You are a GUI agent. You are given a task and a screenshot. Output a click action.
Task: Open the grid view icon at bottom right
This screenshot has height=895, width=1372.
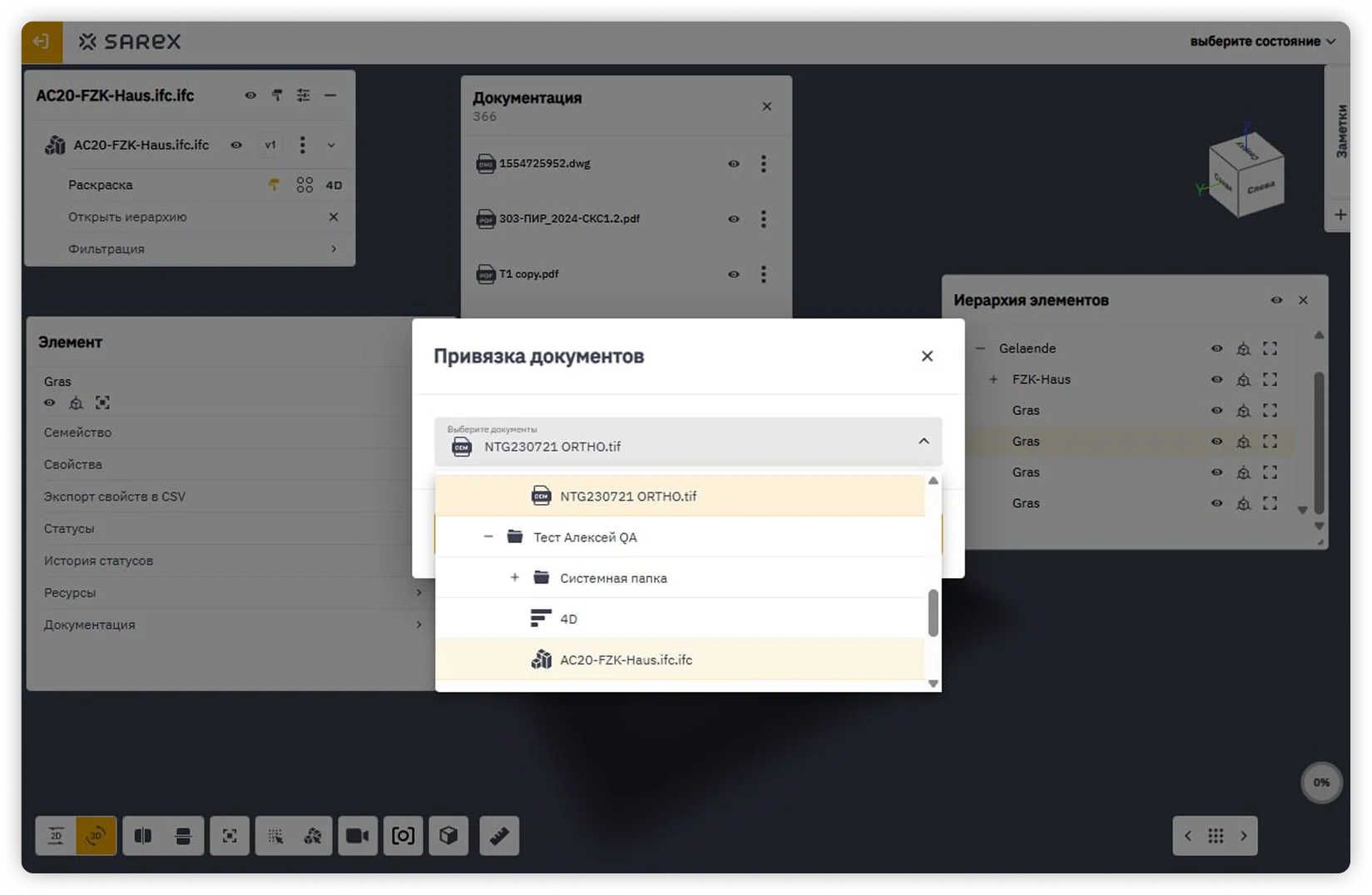(1215, 836)
